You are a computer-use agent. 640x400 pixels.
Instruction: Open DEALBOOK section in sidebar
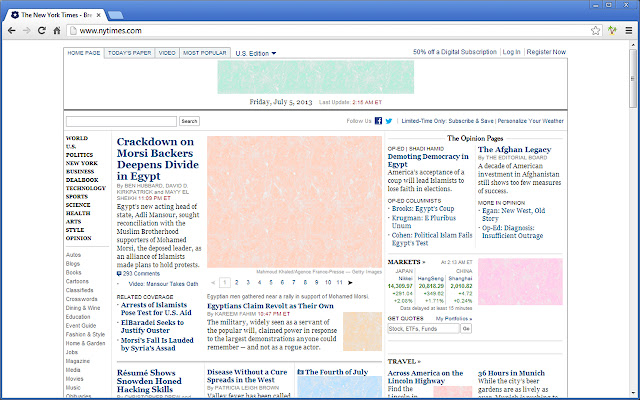[82, 180]
